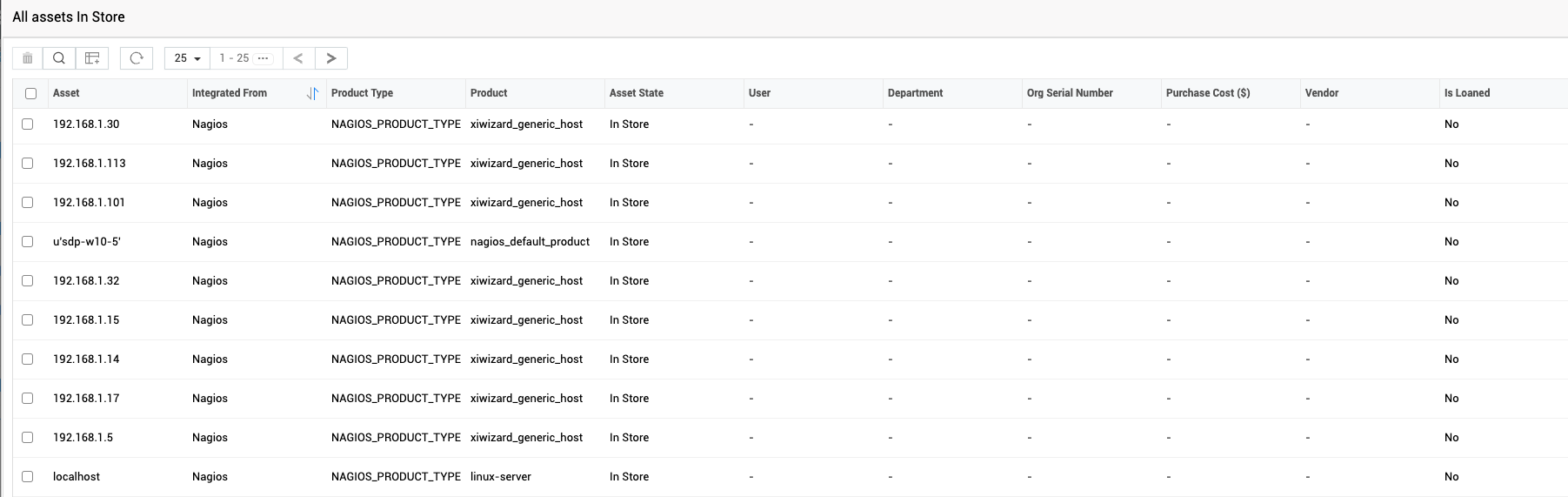Select checkbox for localhost row
Viewport: 1568px width, 497px height.
(x=28, y=477)
